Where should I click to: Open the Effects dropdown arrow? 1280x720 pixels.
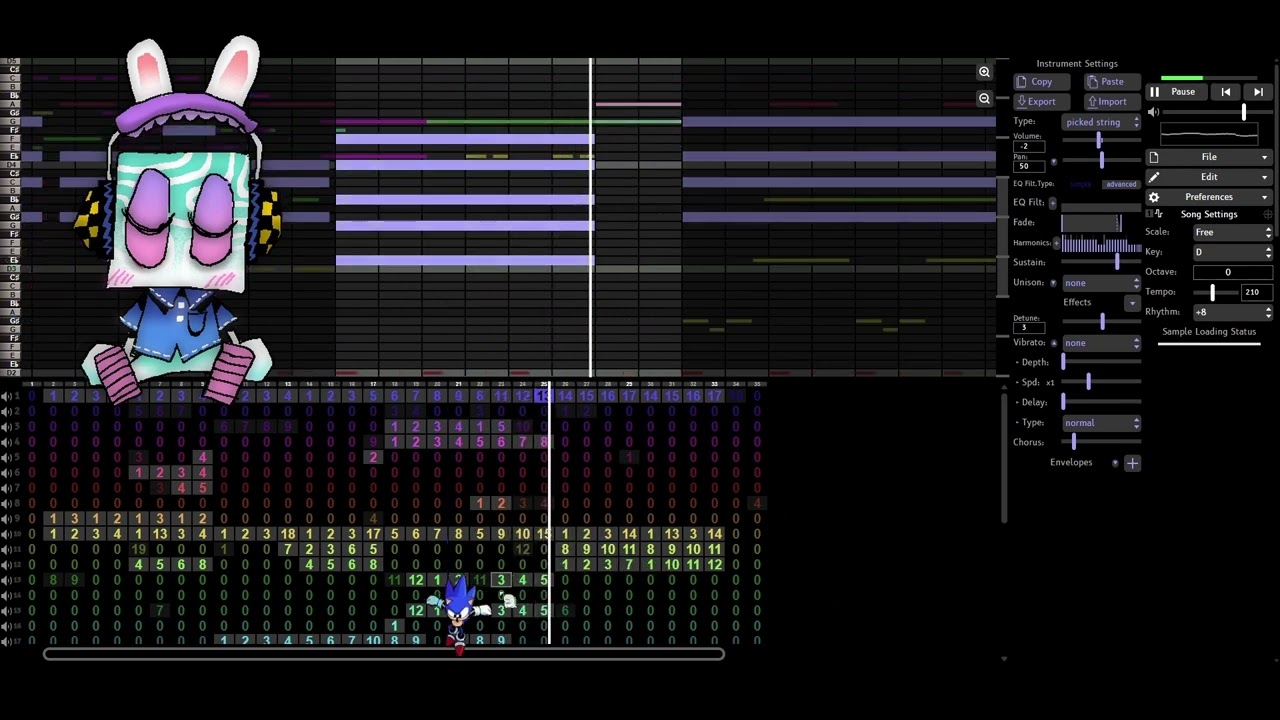[x=1132, y=303]
